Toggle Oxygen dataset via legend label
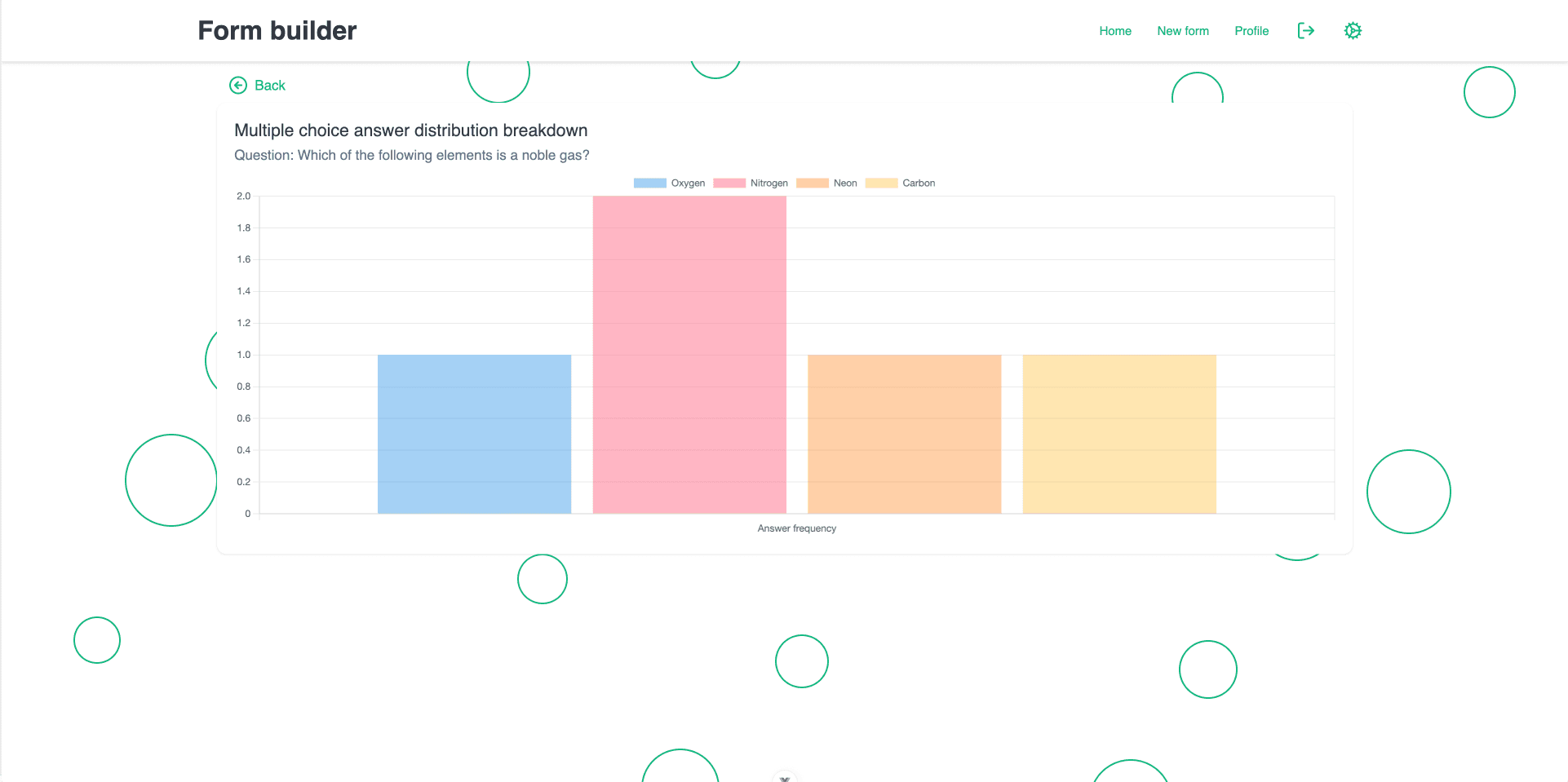The image size is (1568, 782). [688, 183]
